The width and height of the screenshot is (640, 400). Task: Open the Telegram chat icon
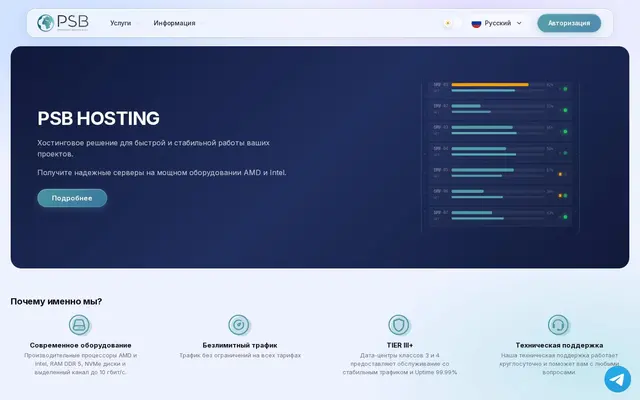point(618,379)
